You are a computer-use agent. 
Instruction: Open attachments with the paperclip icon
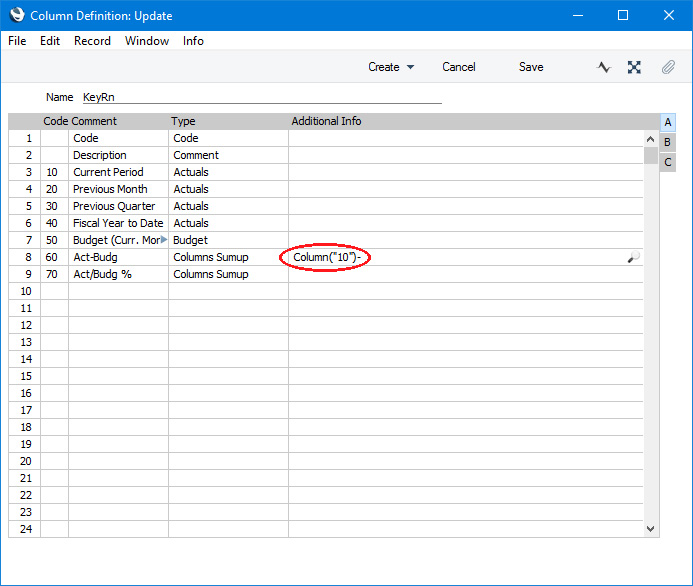coord(668,67)
